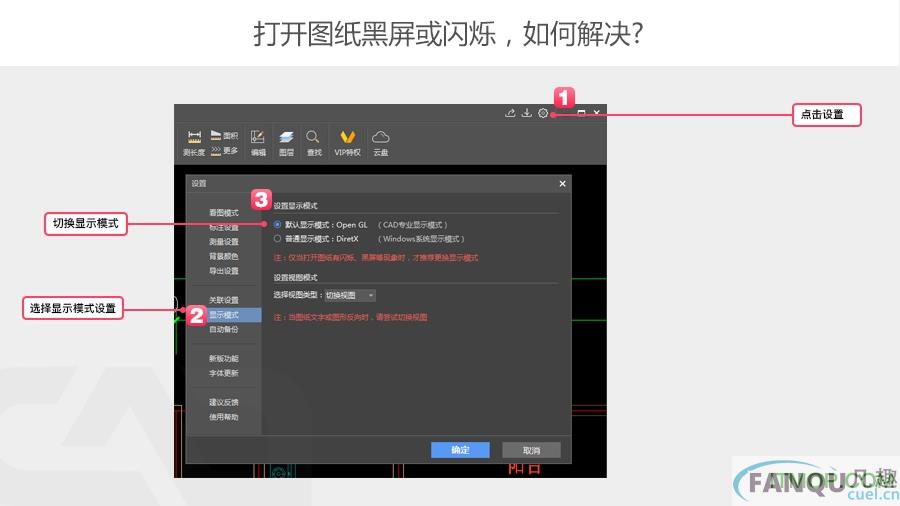Open the 编辑 edit tool
The image size is (900, 506).
258,143
